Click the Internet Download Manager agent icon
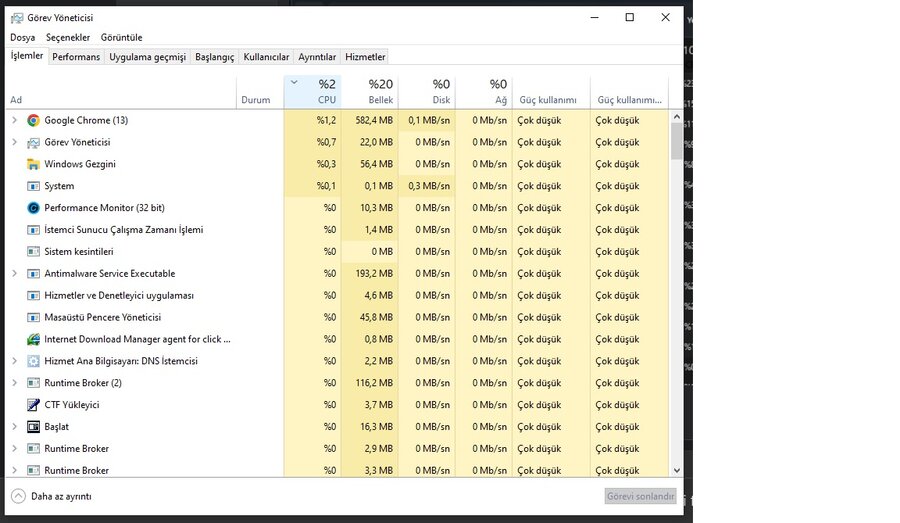This screenshot has width=900, height=523. pos(33,339)
